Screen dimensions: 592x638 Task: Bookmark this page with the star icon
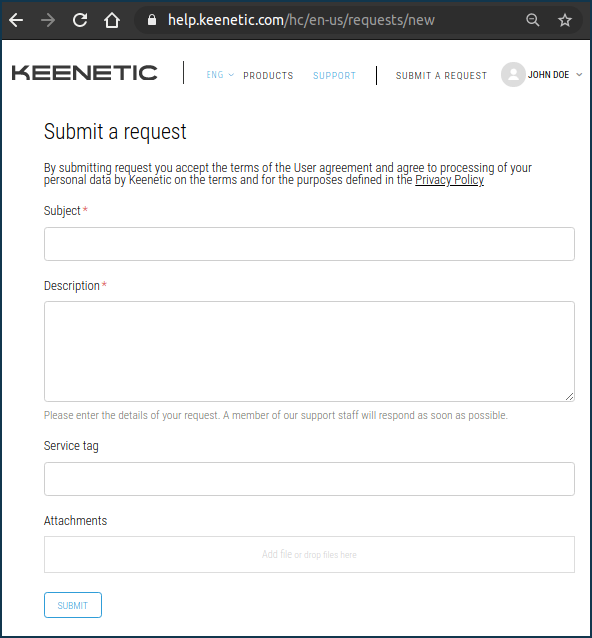coord(565,20)
